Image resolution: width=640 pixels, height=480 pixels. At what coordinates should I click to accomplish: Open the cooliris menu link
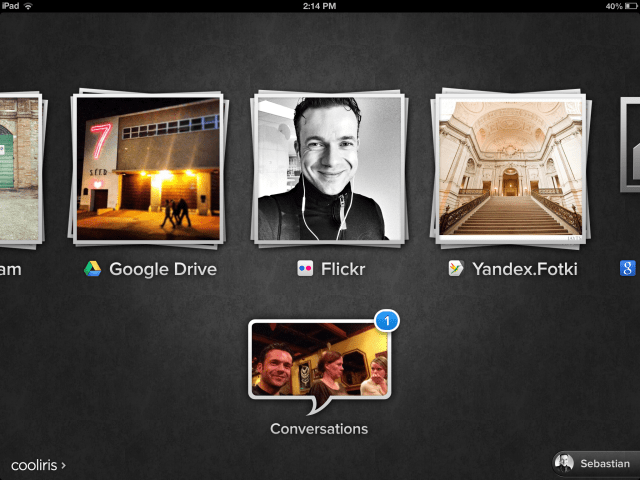(x=38, y=465)
